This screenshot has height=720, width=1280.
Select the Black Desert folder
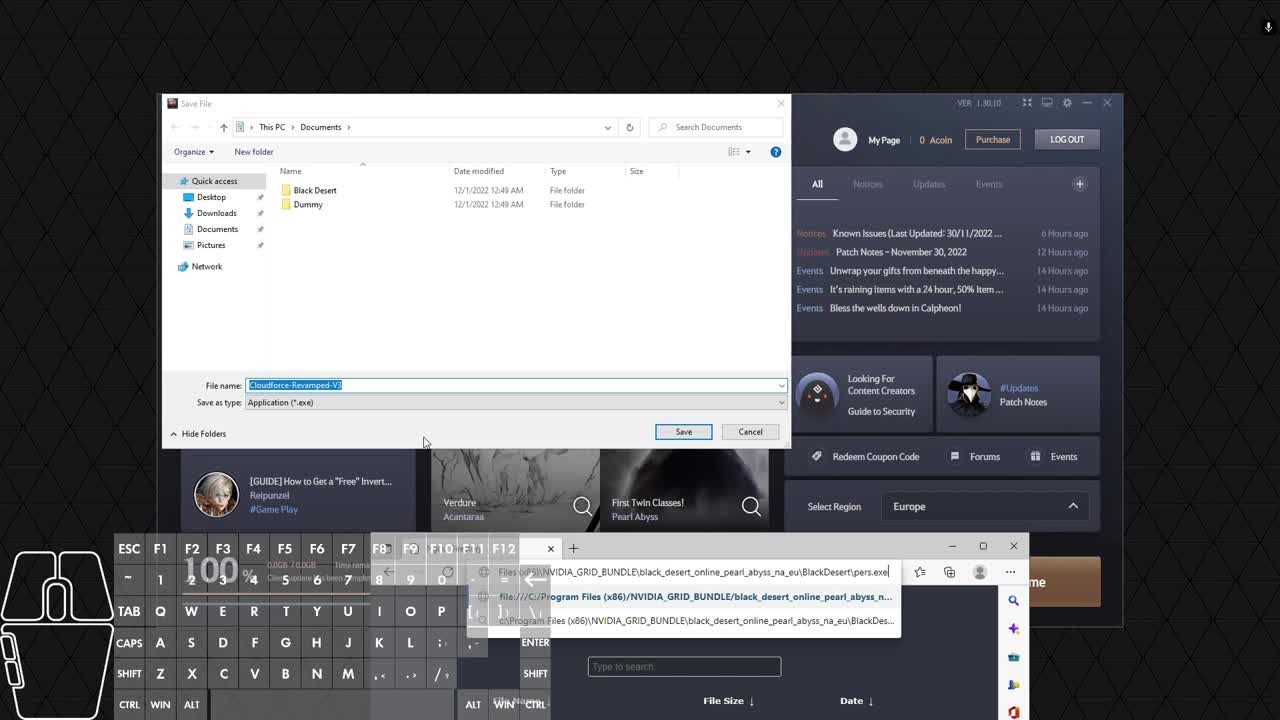(x=314, y=190)
